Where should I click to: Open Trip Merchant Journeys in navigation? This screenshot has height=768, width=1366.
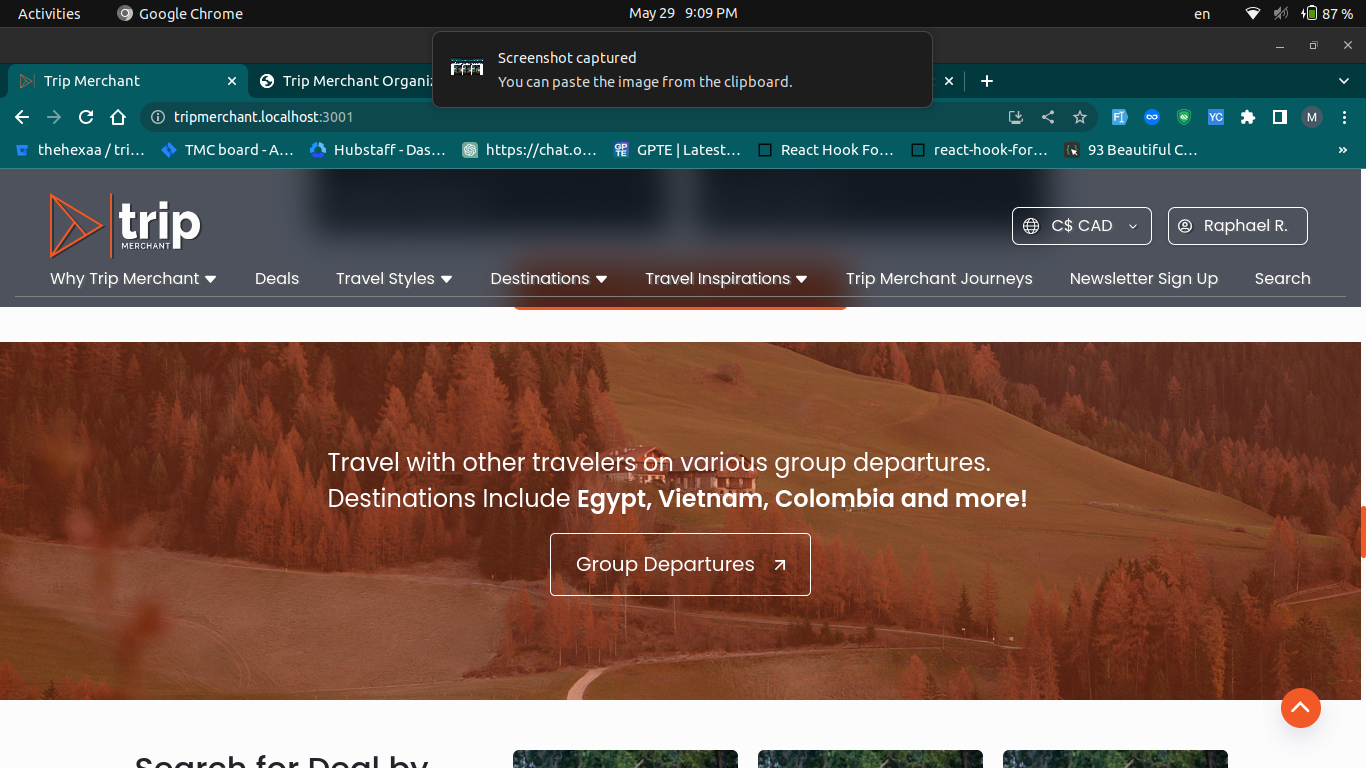pyautogui.click(x=939, y=279)
